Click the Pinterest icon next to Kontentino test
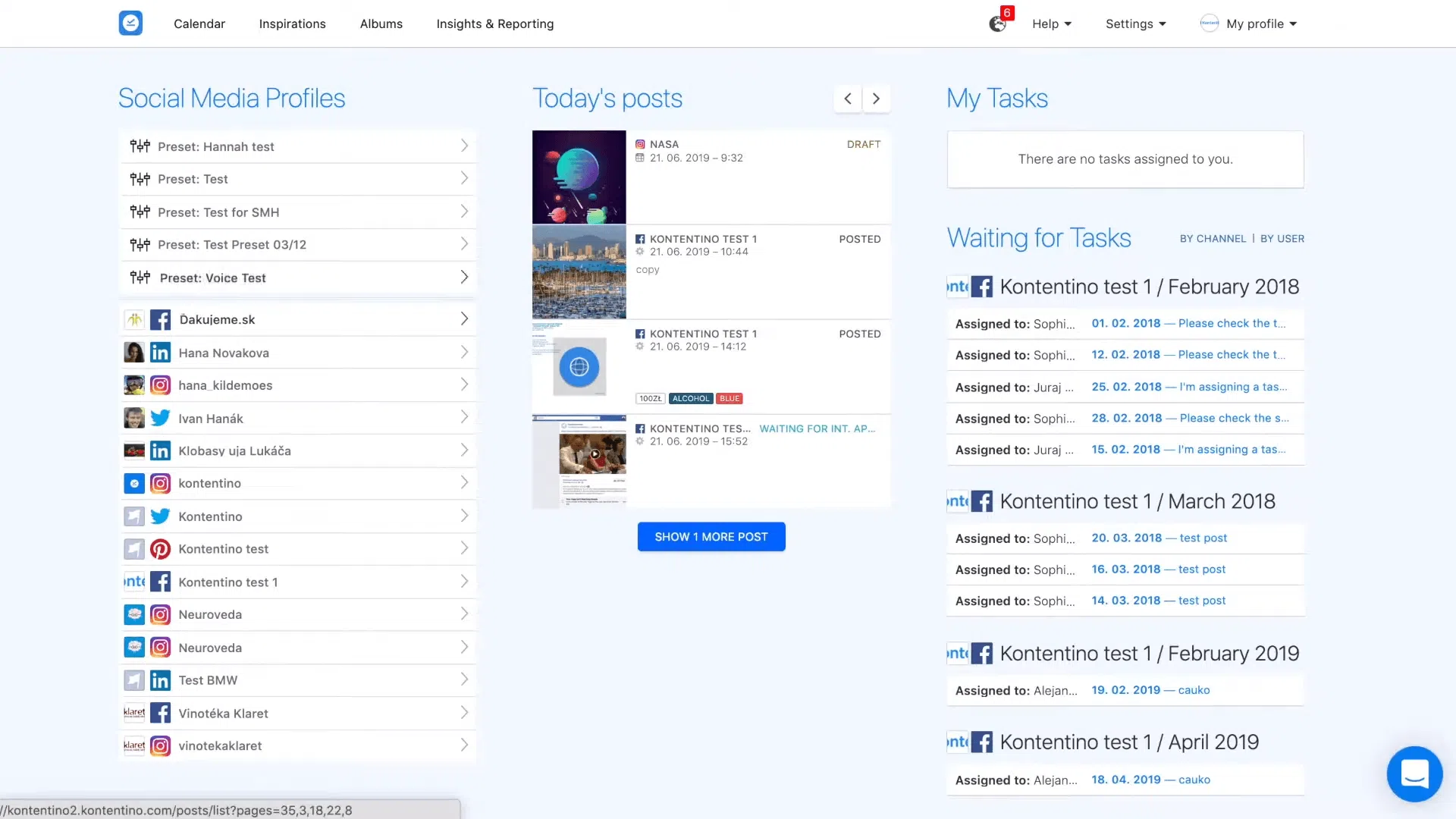The height and width of the screenshot is (819, 1456). 160,549
